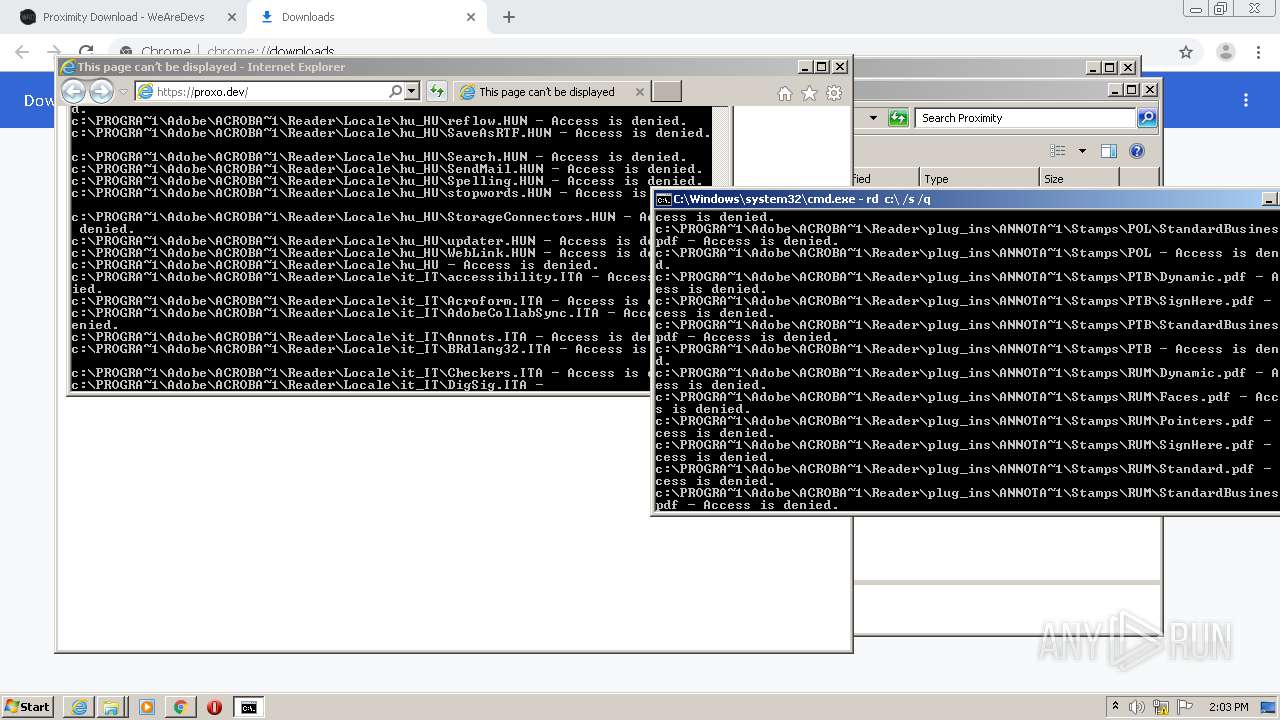Maximize the Internet Explorer window

822,67
